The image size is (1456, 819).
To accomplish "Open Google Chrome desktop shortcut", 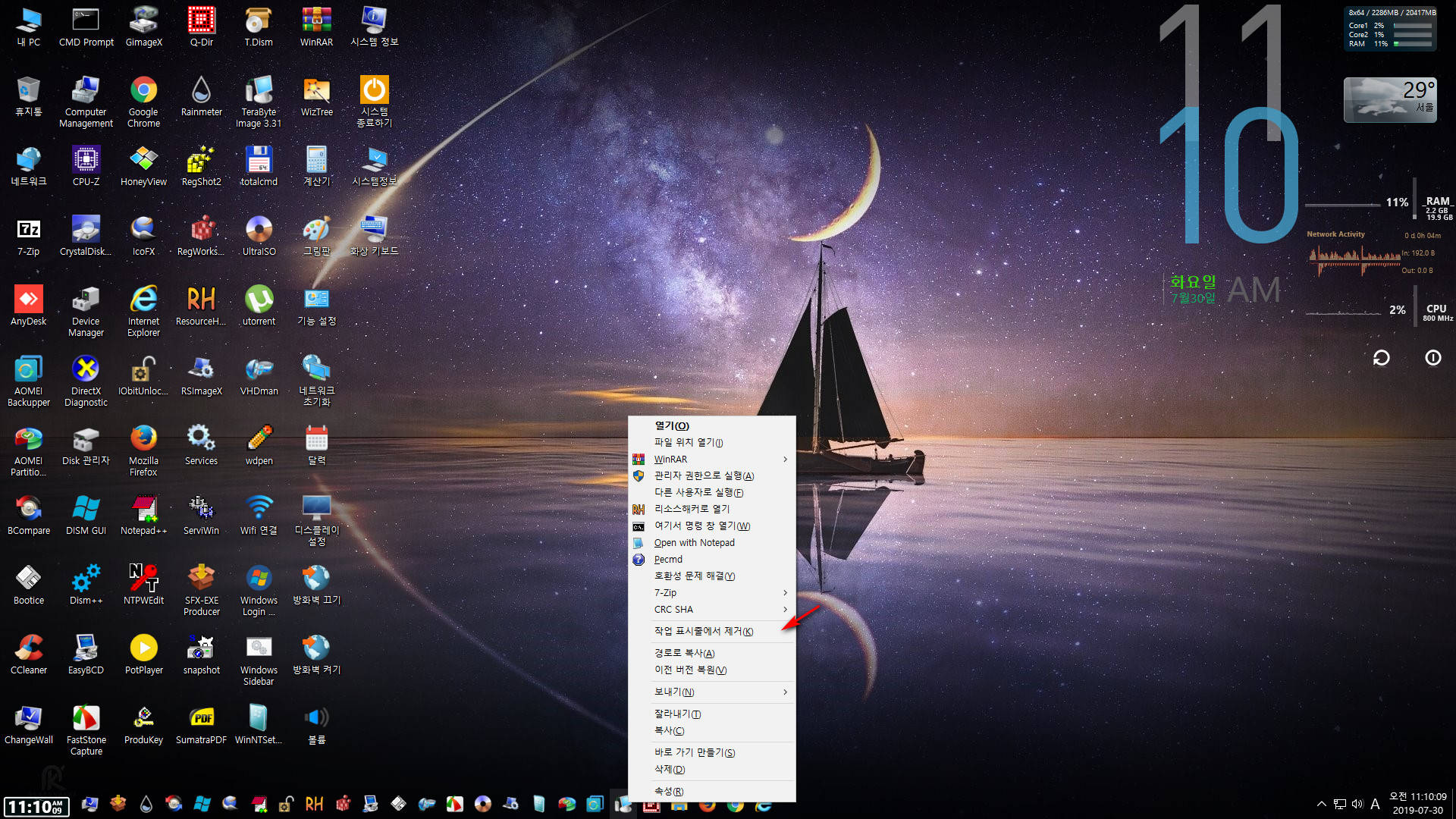I will coord(143,102).
